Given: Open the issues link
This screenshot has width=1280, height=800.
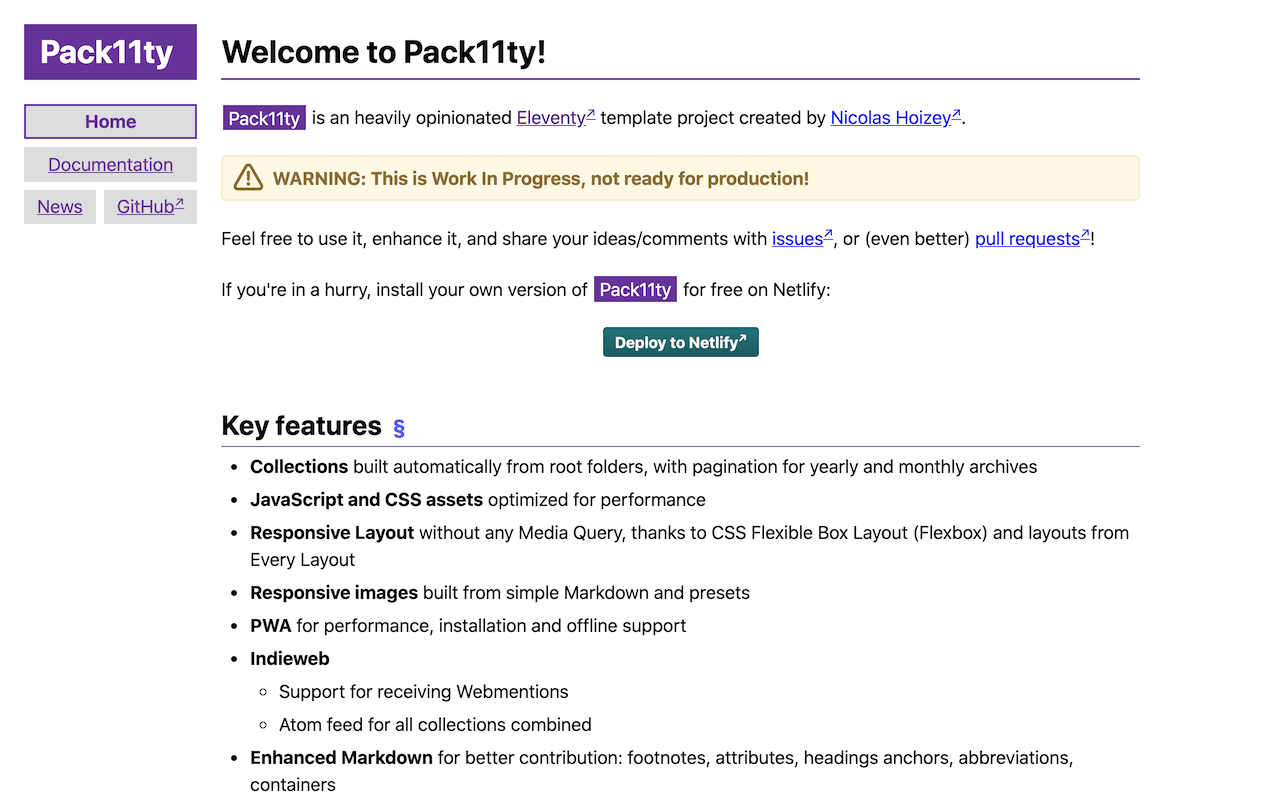Looking at the screenshot, I should [802, 239].
